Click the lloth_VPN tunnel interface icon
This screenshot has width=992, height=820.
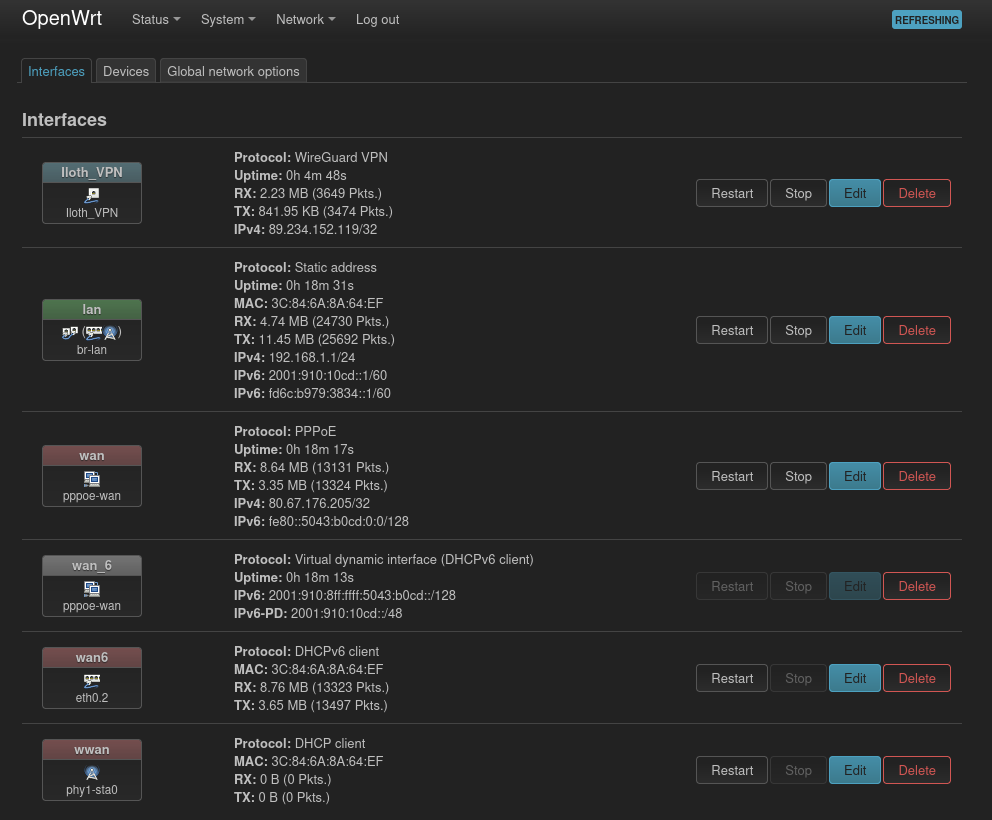[x=92, y=195]
